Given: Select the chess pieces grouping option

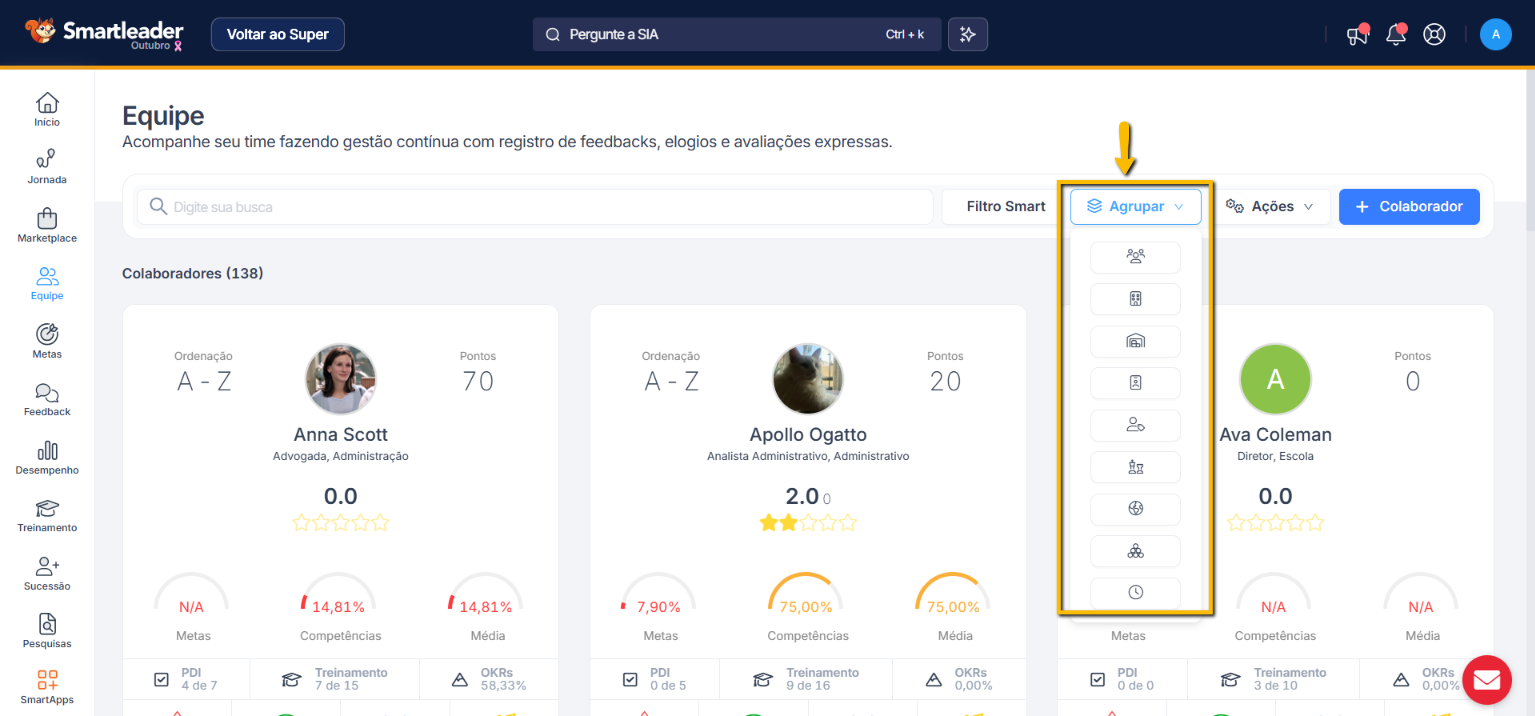Looking at the screenshot, I should click(x=1135, y=467).
